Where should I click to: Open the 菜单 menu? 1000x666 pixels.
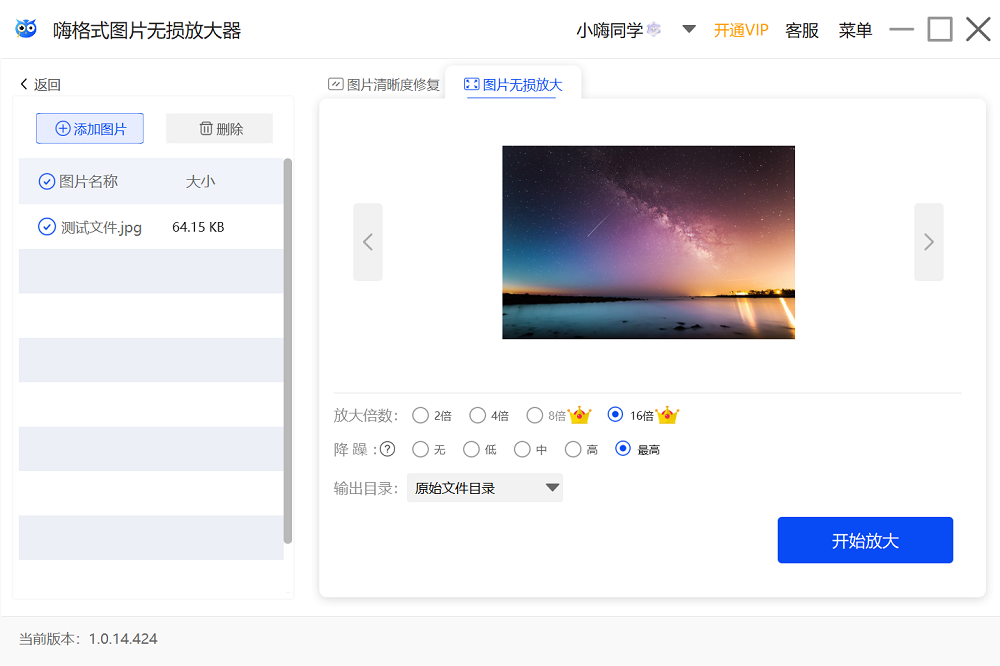pyautogui.click(x=855, y=30)
